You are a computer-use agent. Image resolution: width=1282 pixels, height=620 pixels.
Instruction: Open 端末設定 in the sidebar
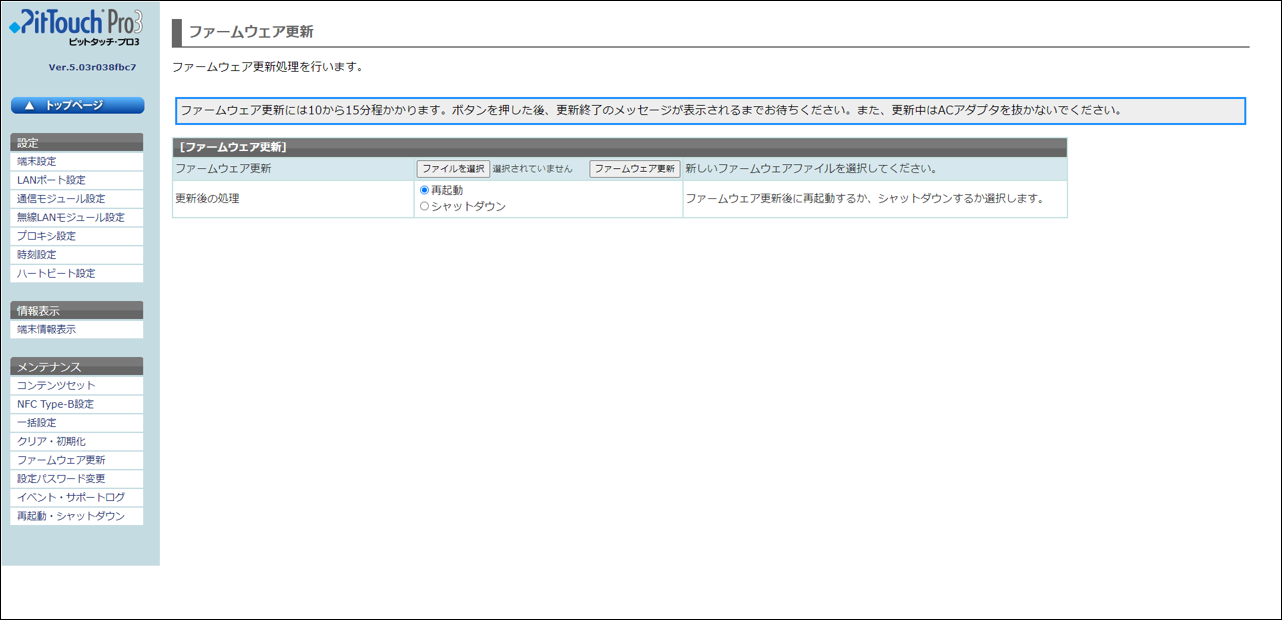(37, 161)
